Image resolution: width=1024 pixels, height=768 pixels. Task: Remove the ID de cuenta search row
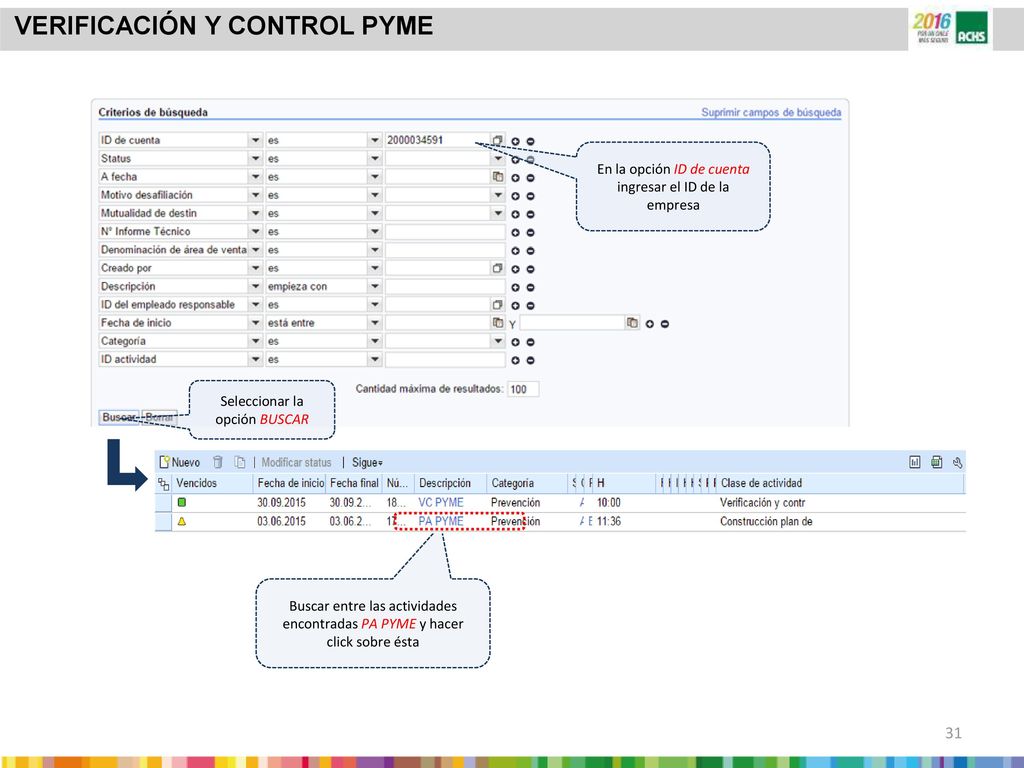[530, 141]
